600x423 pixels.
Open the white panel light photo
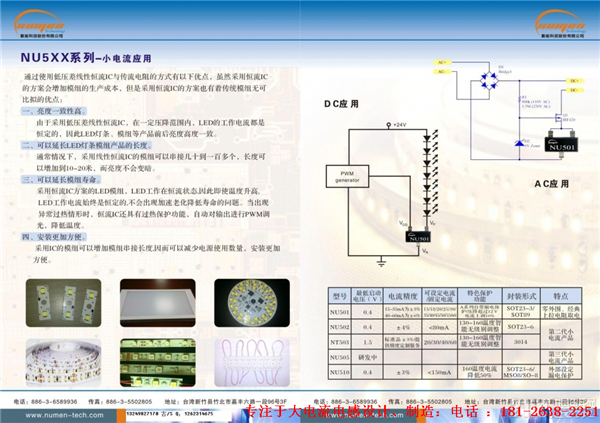pos(158,303)
